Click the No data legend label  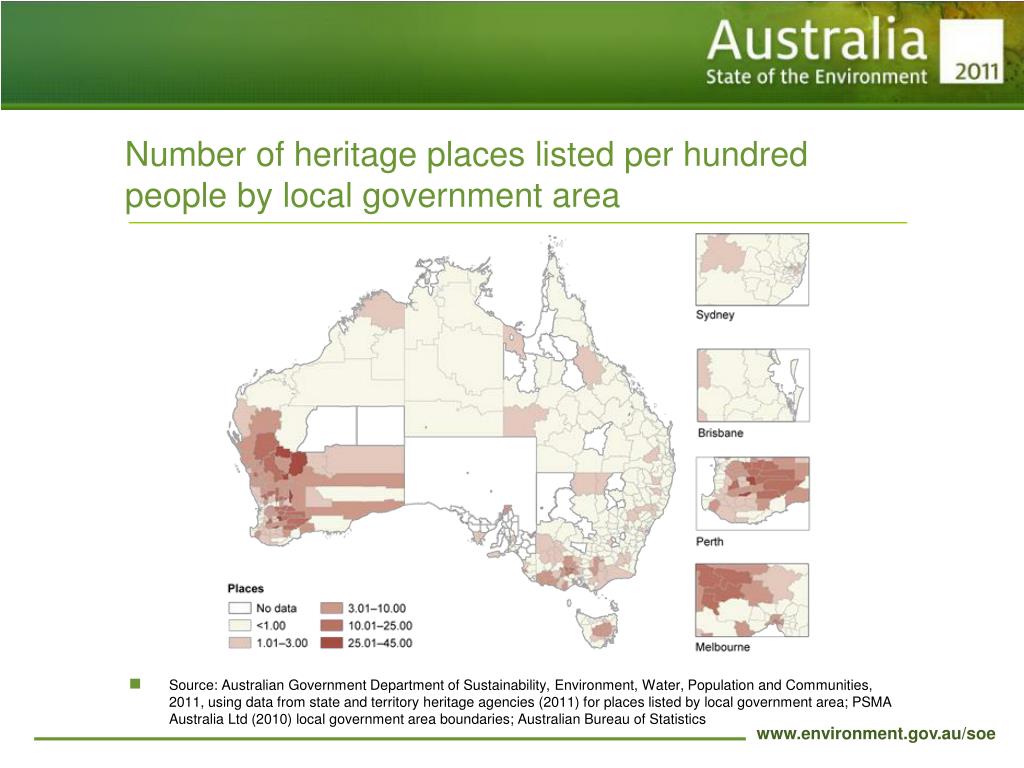tap(276, 608)
